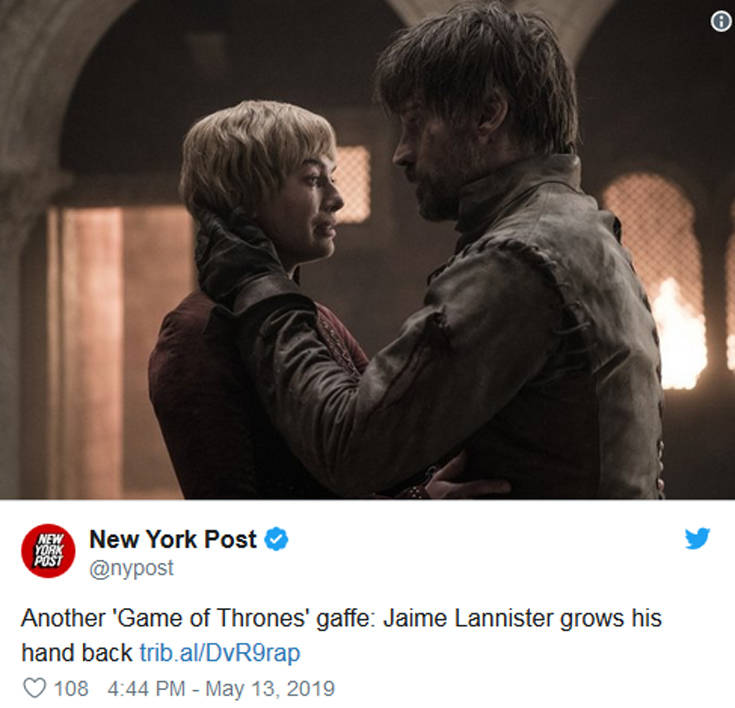The height and width of the screenshot is (708, 735).
Task: Open the New York Post display name
Action: pos(173,539)
